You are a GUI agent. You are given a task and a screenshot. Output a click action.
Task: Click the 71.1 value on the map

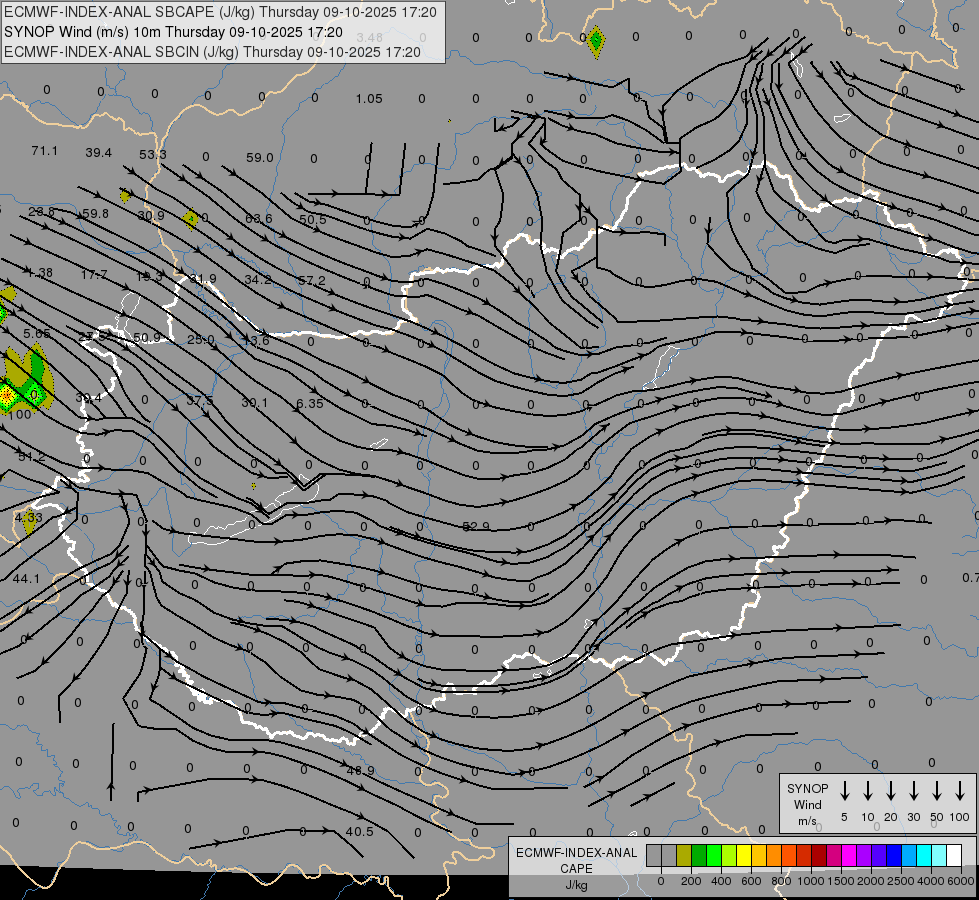click(x=44, y=151)
